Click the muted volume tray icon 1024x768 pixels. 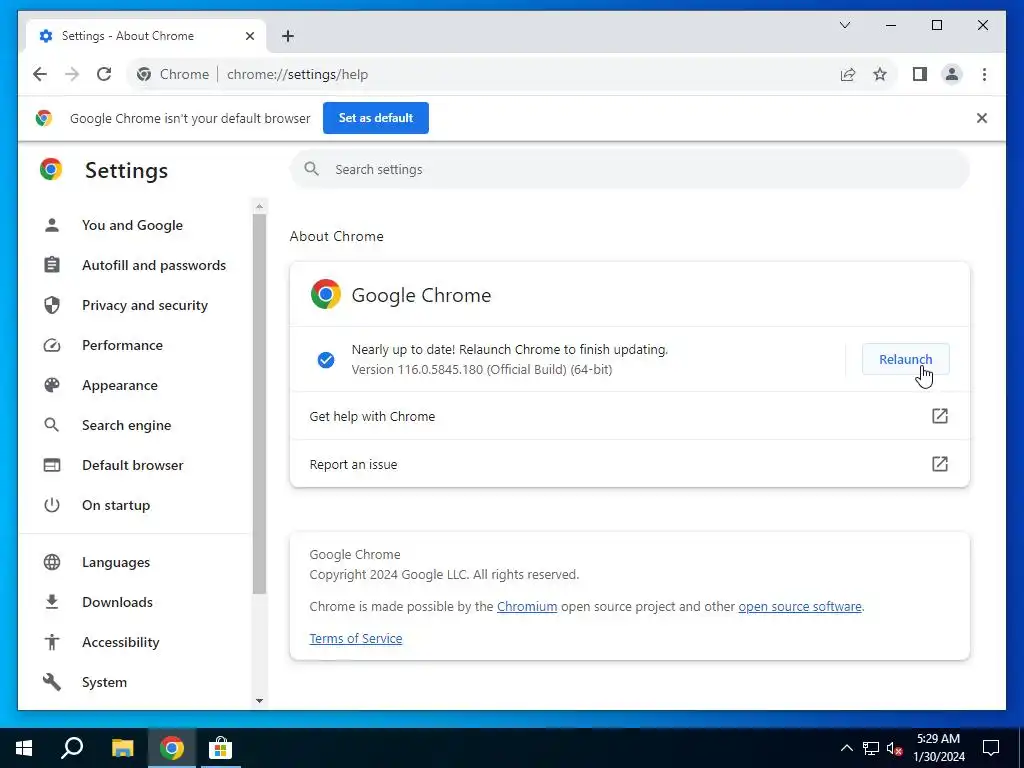click(895, 748)
